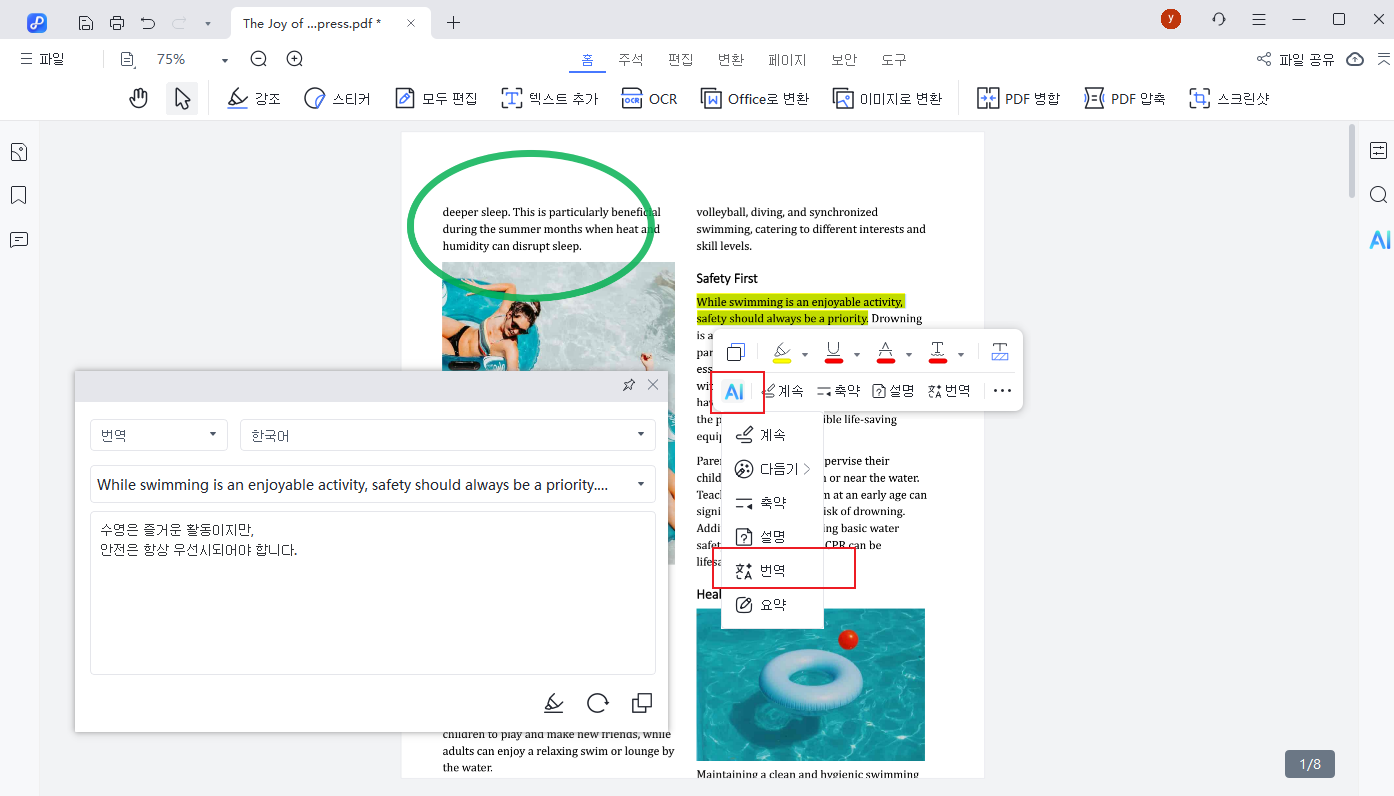Select the Highlight (강조) tool
Image resolution: width=1394 pixels, height=796 pixels.
pyautogui.click(x=253, y=97)
